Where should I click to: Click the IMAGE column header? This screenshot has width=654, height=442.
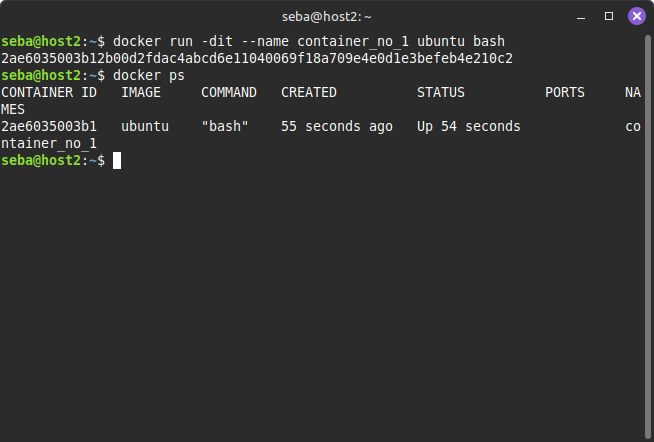pos(141,92)
